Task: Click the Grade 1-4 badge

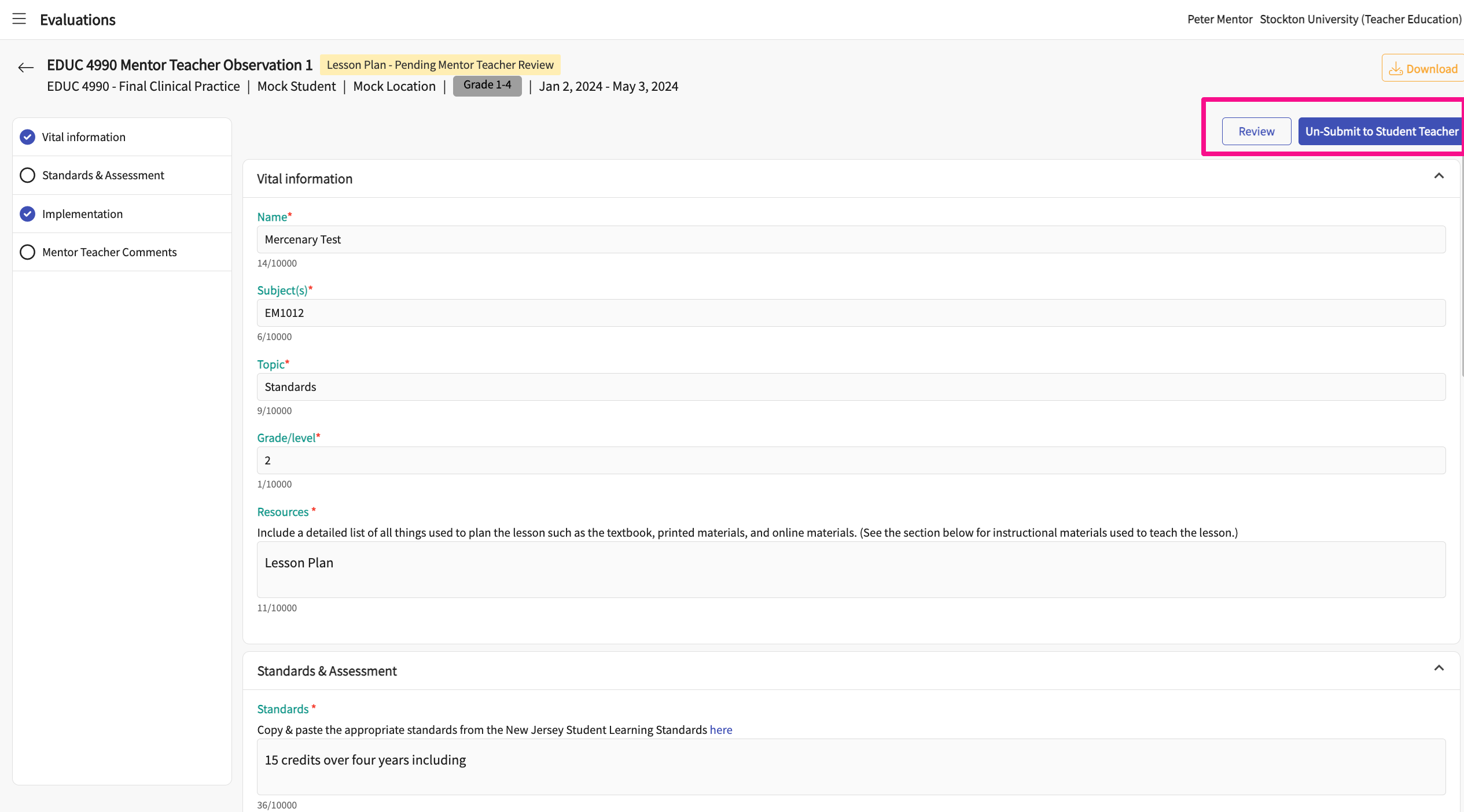Action: [487, 86]
